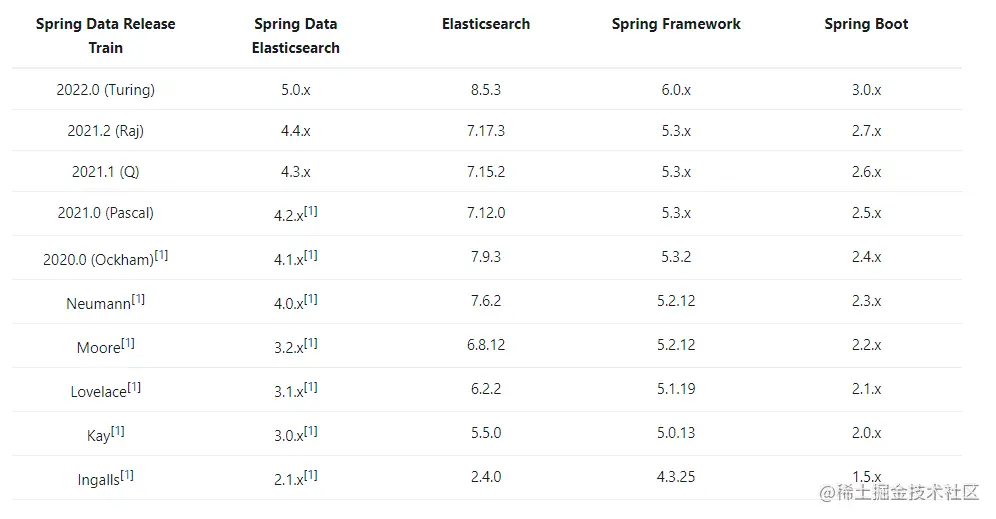Click the footnote [1] after Lovelace

[x=134, y=386]
